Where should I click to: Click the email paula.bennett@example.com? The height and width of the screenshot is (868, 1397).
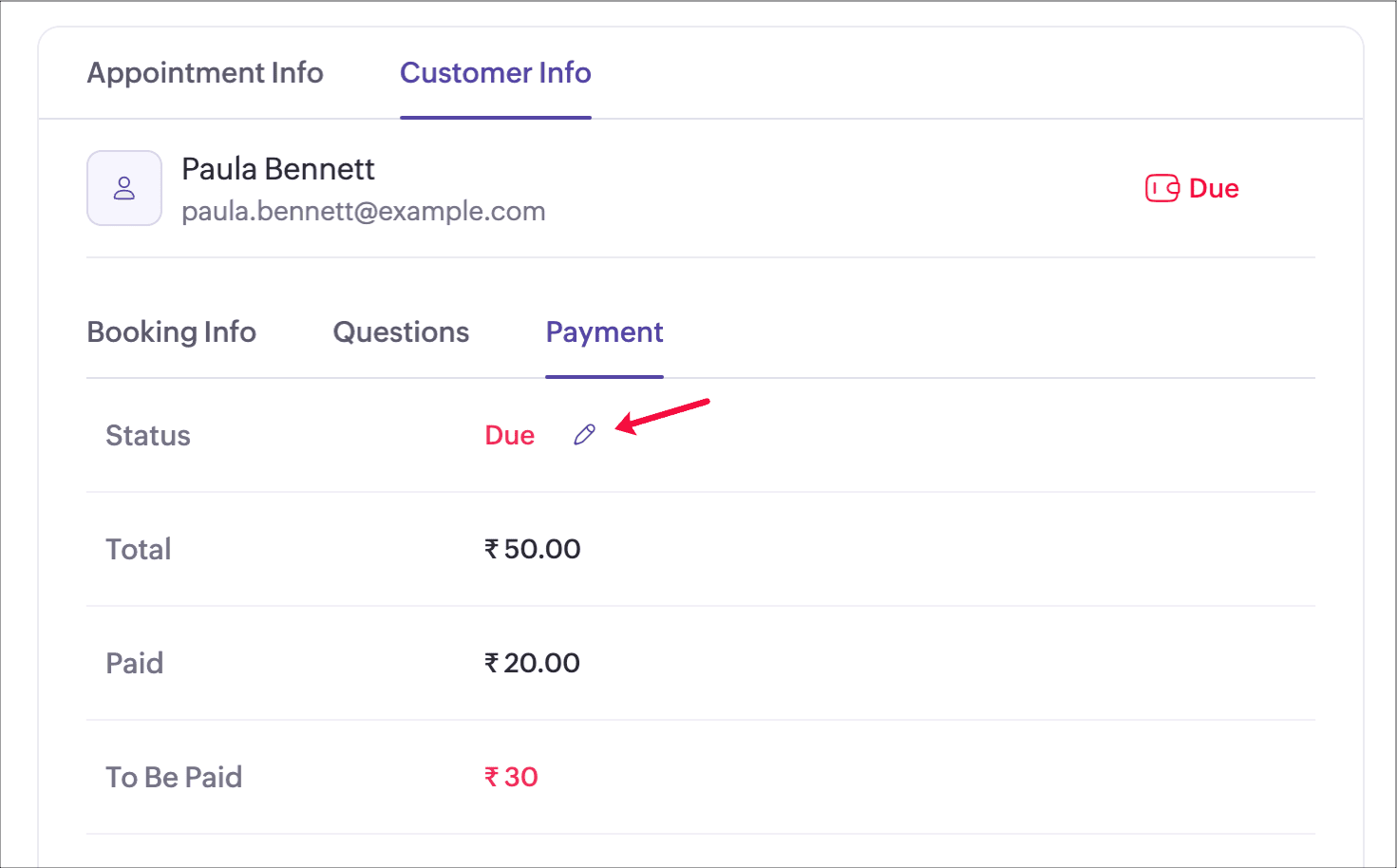tap(364, 211)
